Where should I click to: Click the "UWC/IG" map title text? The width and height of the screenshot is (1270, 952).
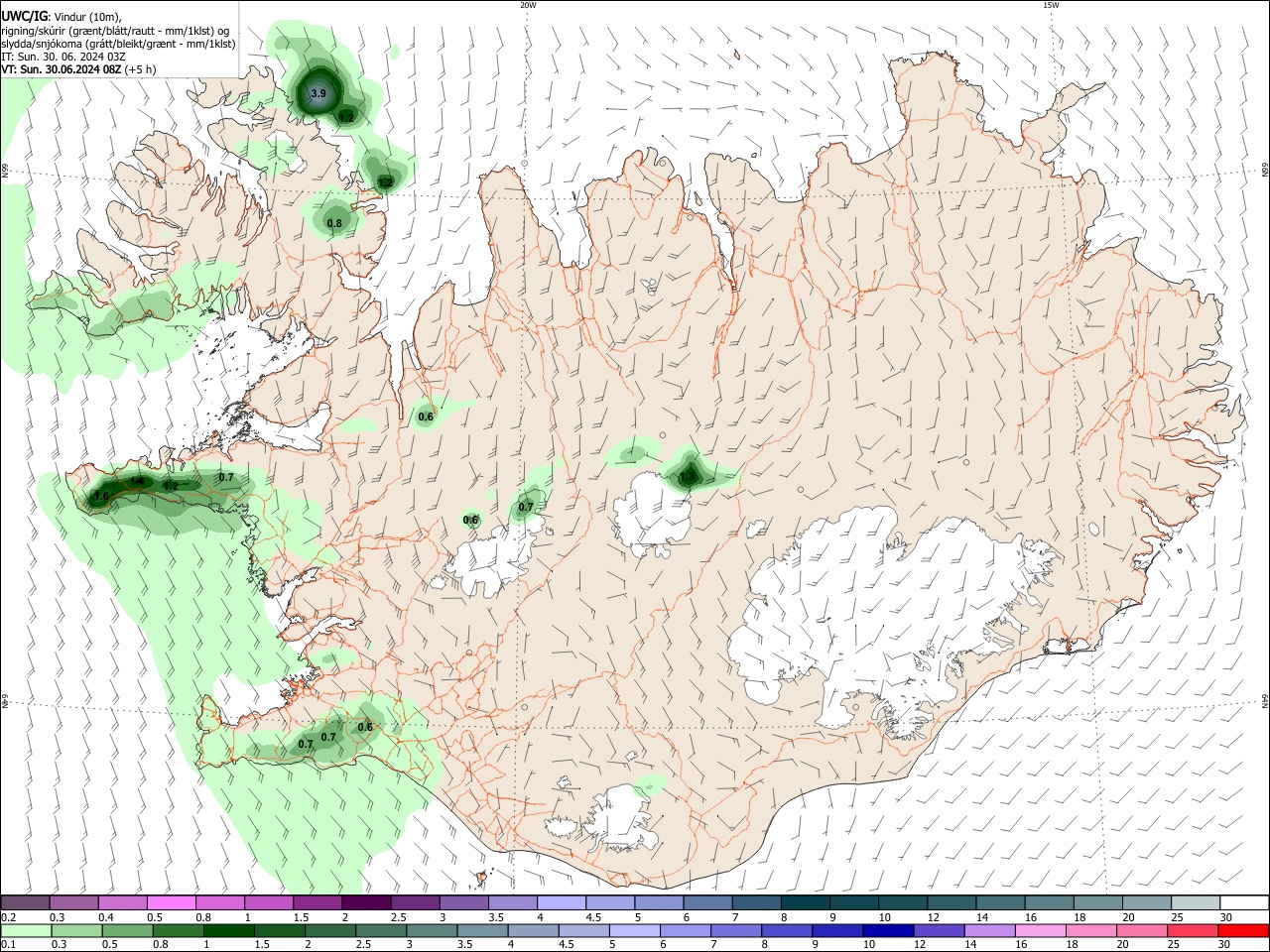(x=24, y=17)
